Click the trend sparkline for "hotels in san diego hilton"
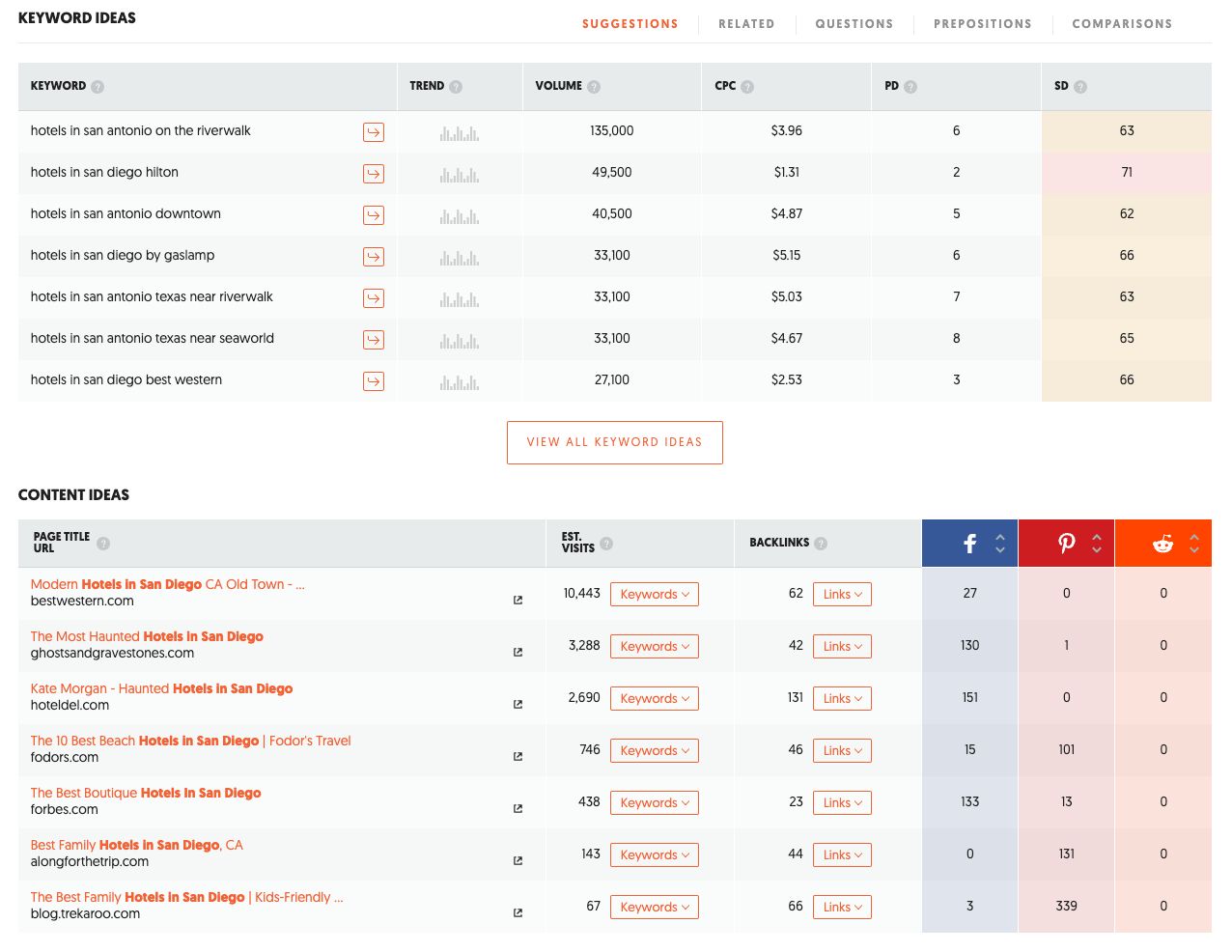The height and width of the screenshot is (952, 1232). [x=459, y=175]
